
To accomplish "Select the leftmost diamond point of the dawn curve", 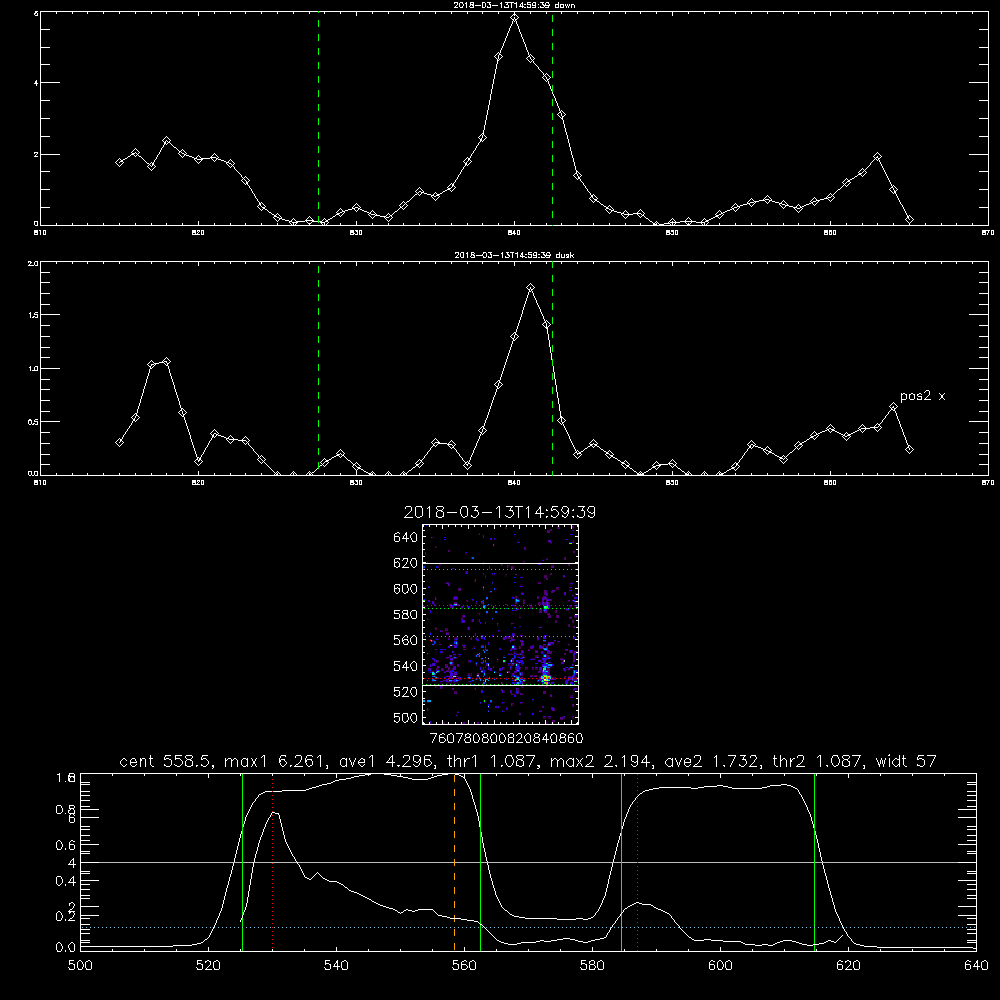I will [119, 163].
